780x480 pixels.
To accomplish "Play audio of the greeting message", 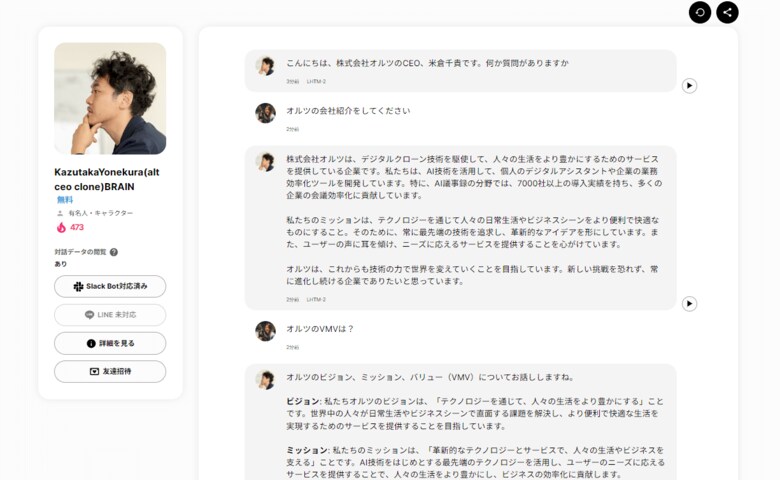I will click(689, 86).
